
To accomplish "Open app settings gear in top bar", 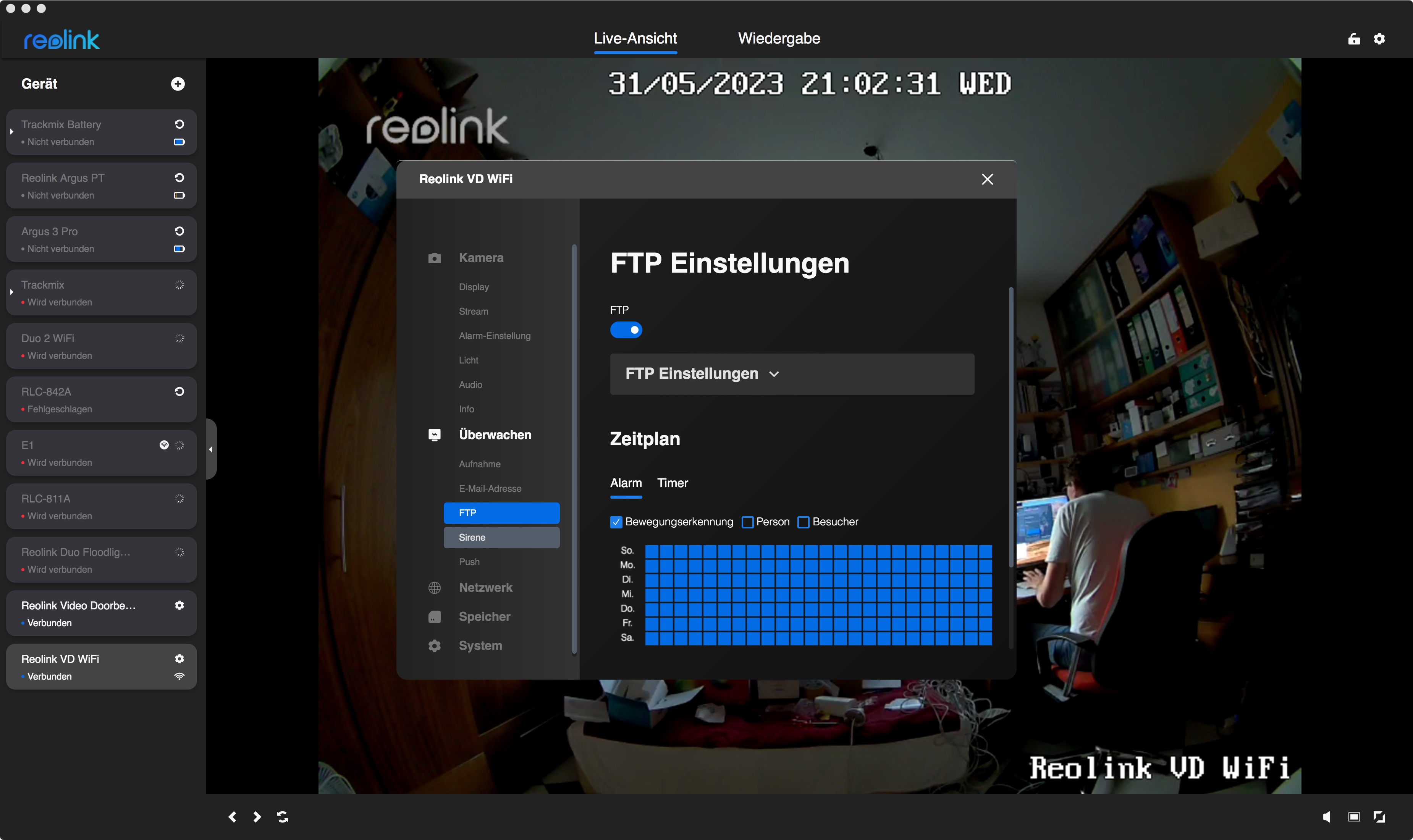I will 1379,39.
